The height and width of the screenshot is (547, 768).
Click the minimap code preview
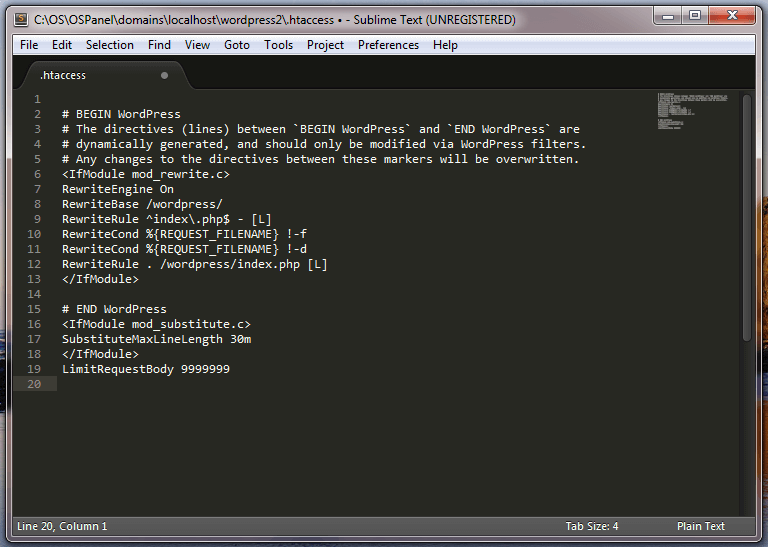click(x=692, y=111)
